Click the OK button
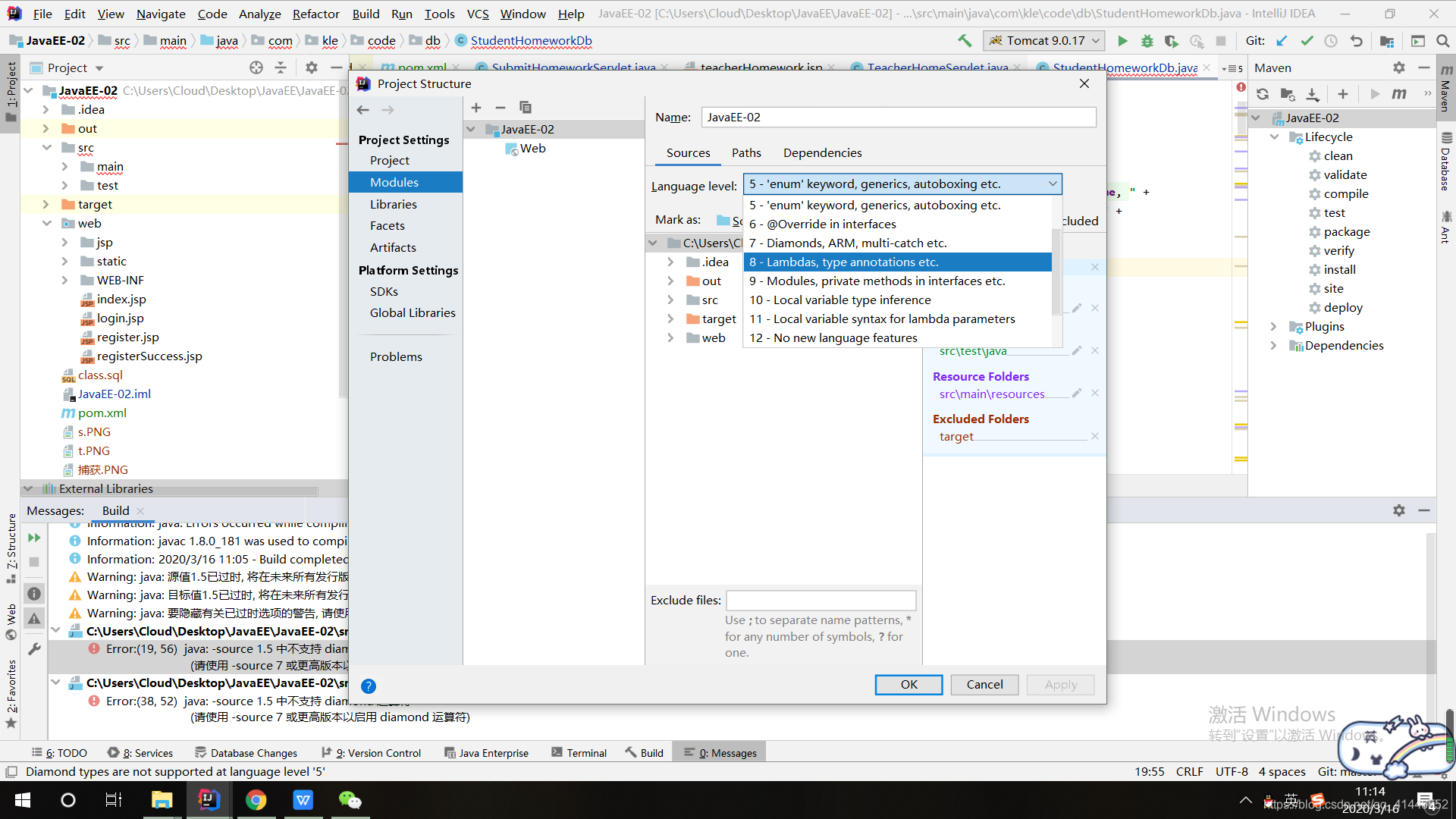The height and width of the screenshot is (819, 1456). click(x=908, y=685)
